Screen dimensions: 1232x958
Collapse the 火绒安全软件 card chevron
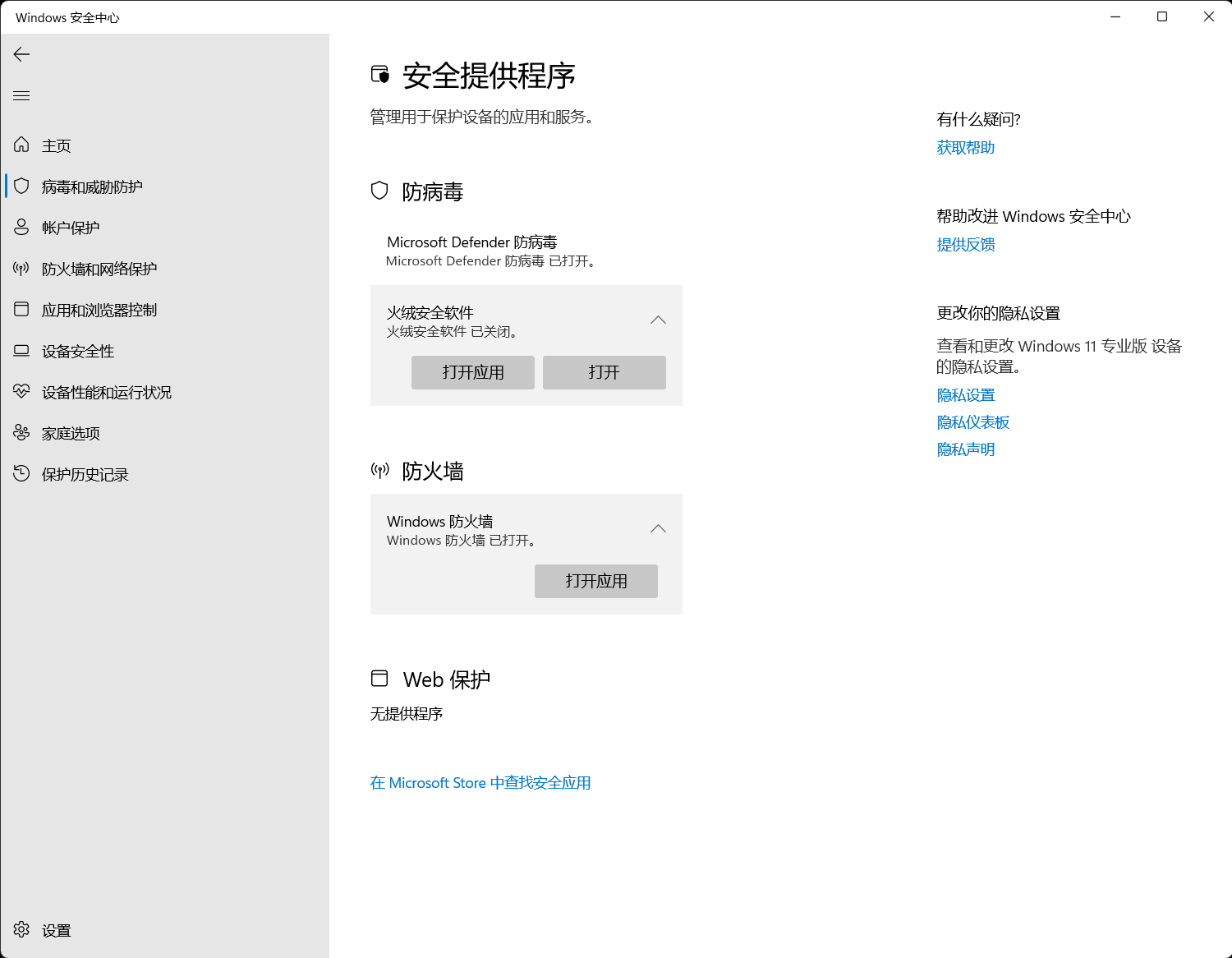[658, 320]
